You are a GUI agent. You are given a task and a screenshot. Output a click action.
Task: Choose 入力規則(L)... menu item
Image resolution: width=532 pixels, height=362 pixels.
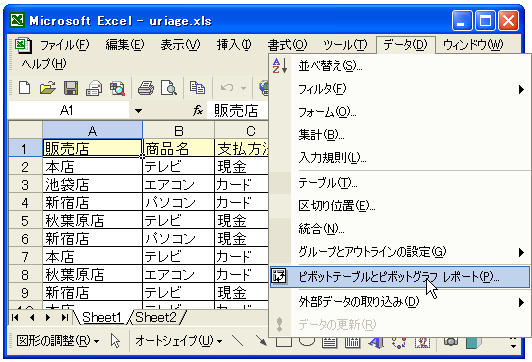[x=400, y=158]
